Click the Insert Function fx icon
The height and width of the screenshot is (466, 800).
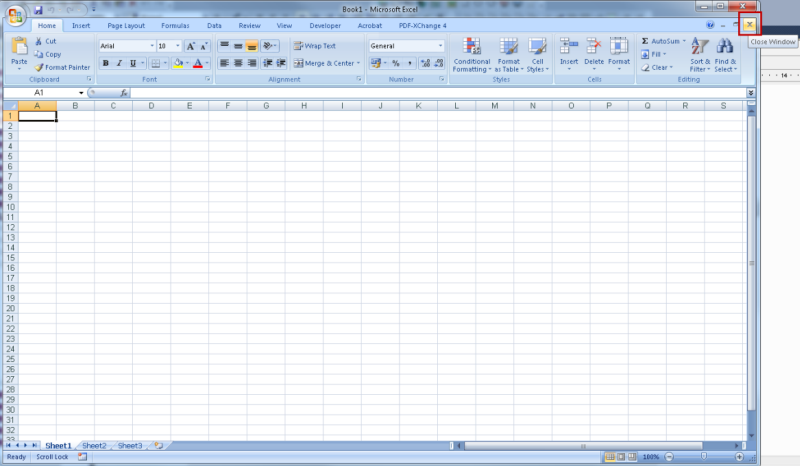(x=124, y=92)
